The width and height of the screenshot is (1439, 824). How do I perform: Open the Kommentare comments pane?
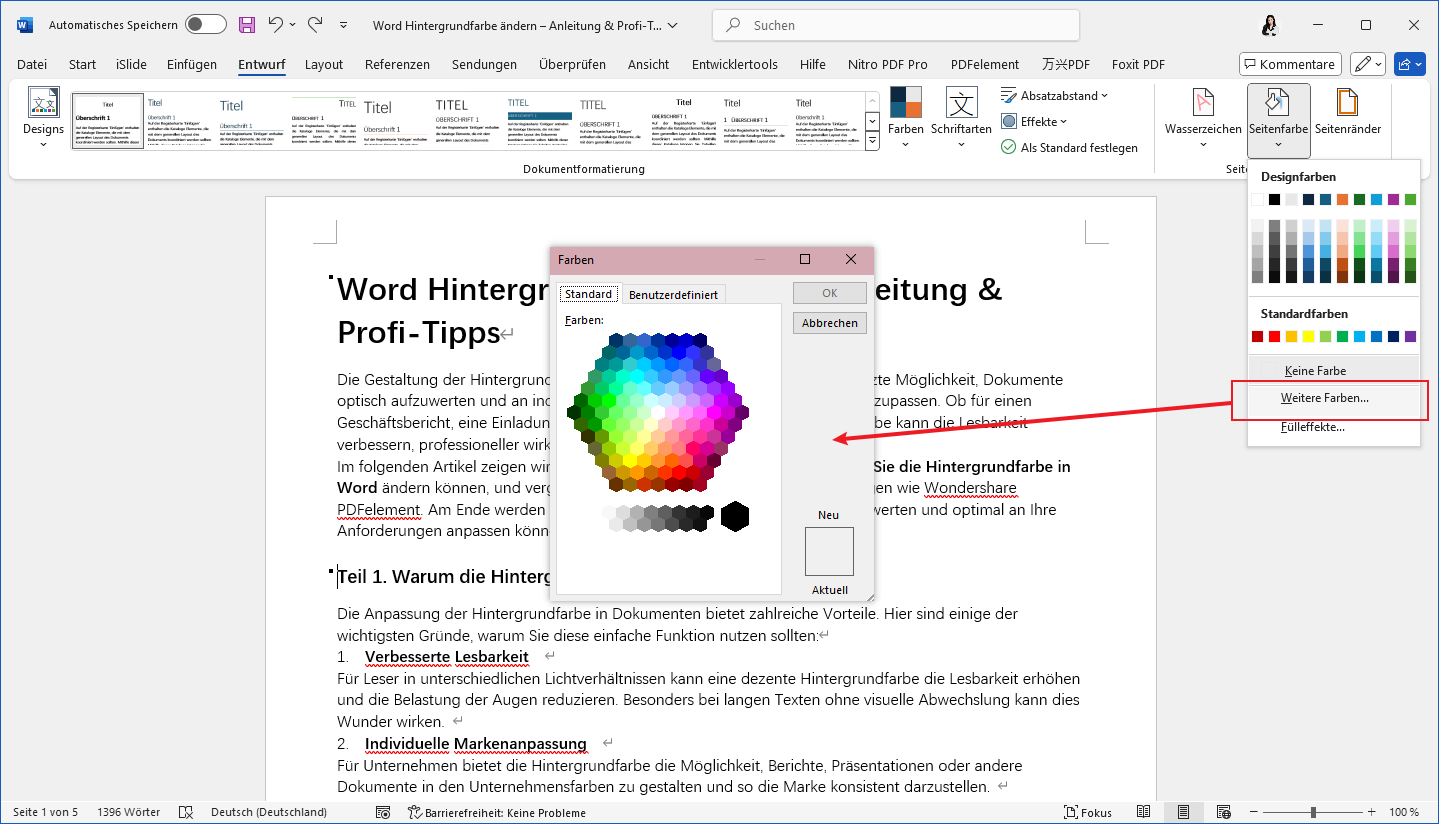(1290, 64)
